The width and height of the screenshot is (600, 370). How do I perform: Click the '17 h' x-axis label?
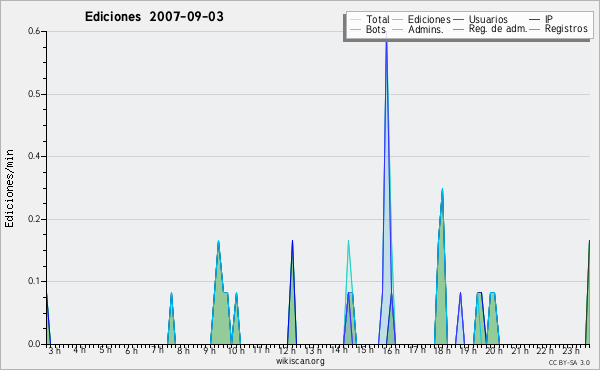tap(417, 350)
